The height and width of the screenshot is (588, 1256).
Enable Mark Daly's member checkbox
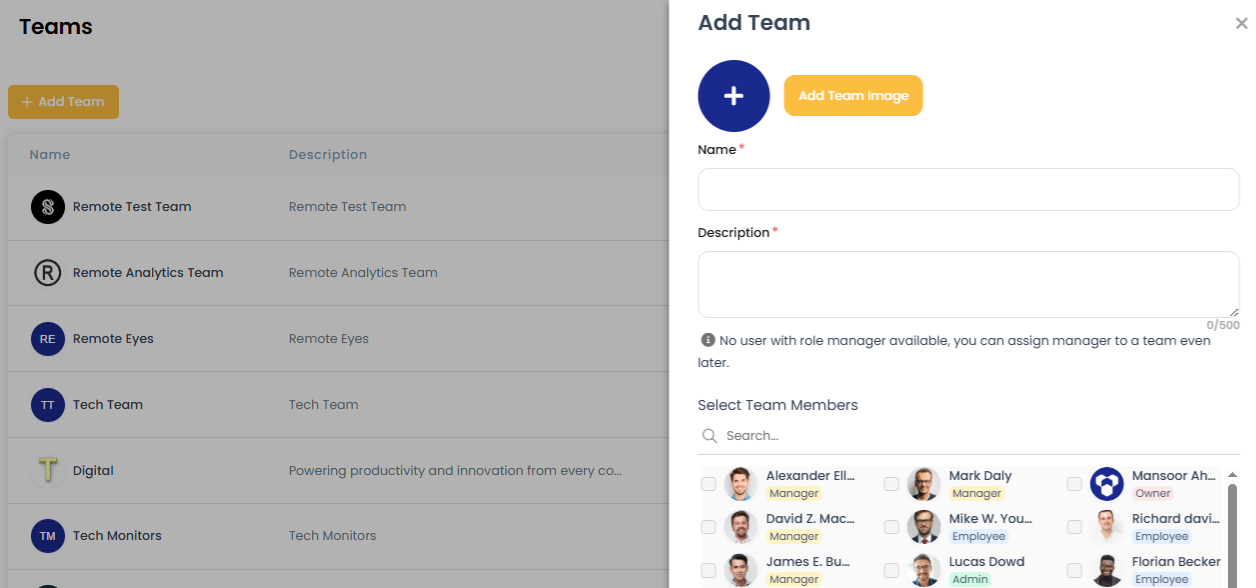pyautogui.click(x=891, y=484)
